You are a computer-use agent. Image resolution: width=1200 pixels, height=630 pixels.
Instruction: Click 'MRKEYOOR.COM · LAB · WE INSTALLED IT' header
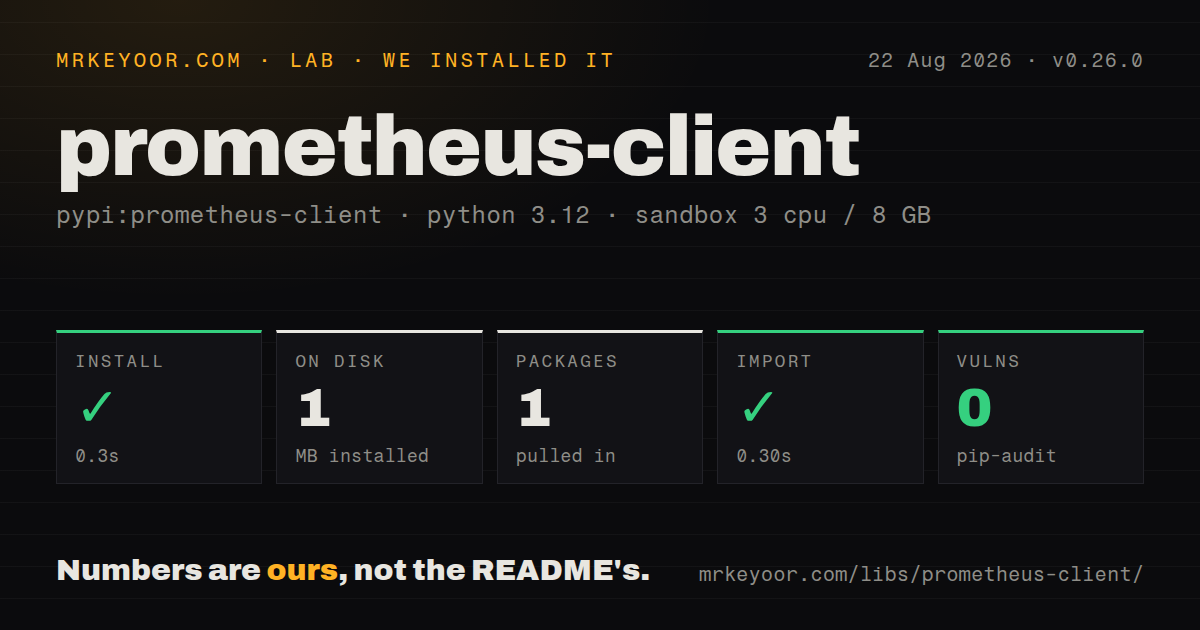click(x=335, y=61)
